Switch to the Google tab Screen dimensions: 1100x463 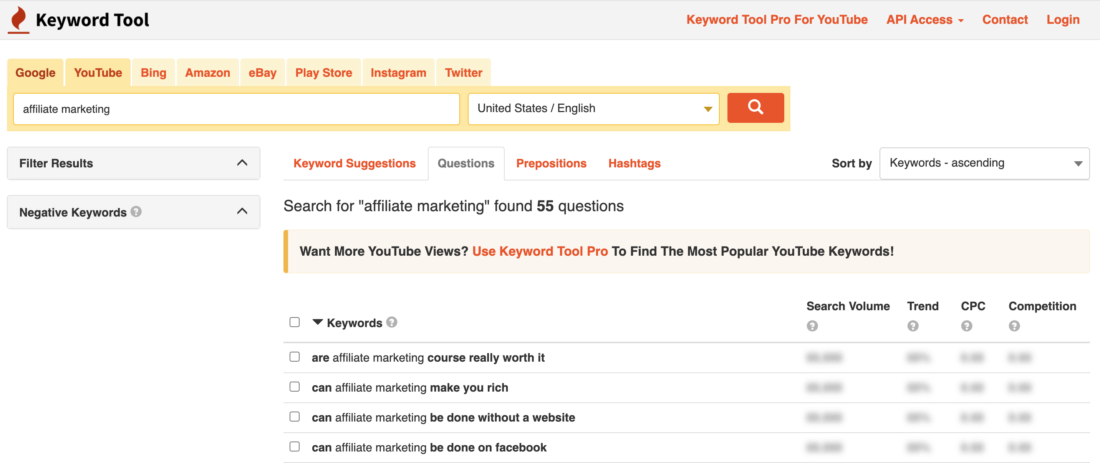[35, 73]
